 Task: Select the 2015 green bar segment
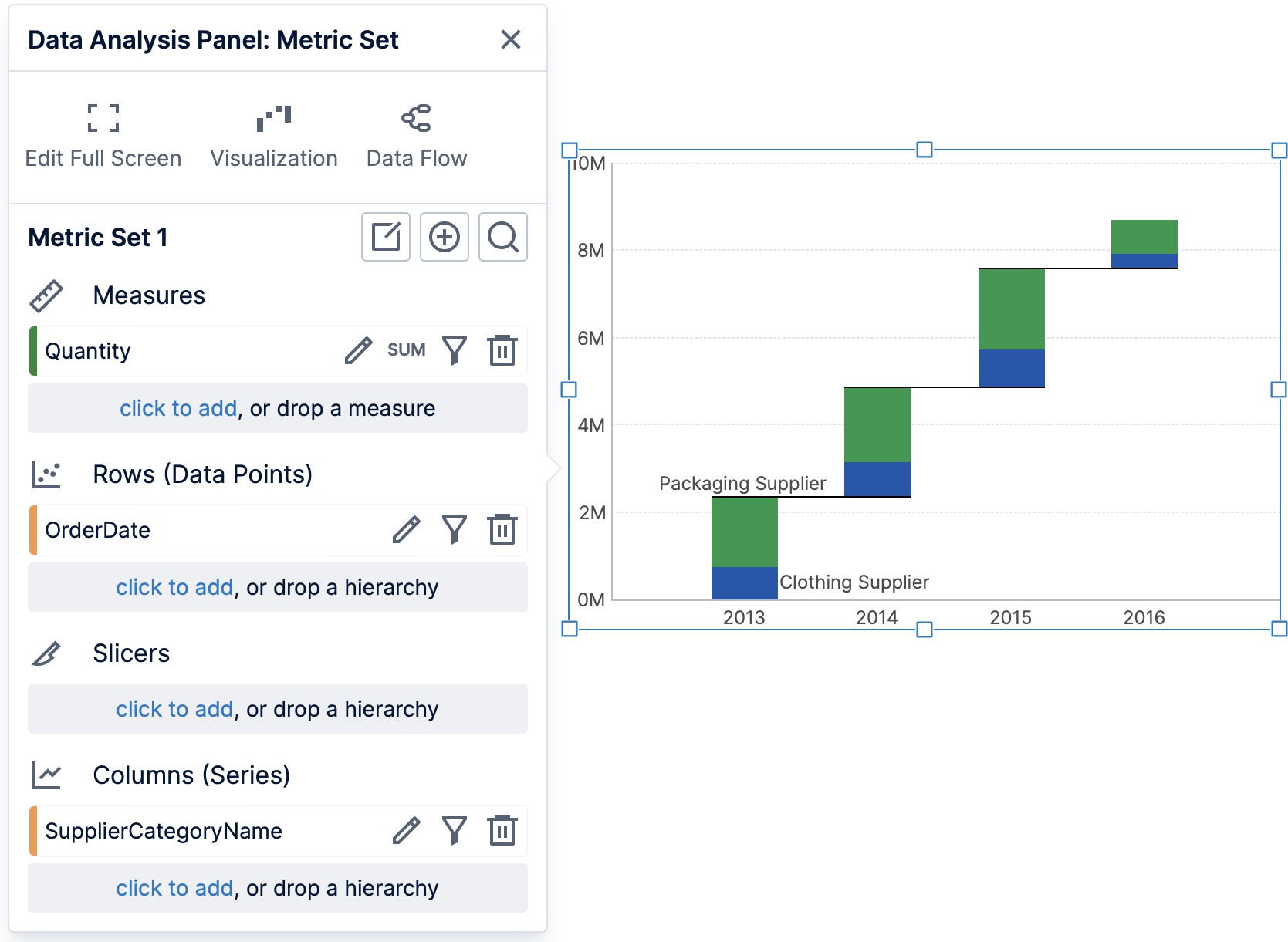coord(1011,309)
